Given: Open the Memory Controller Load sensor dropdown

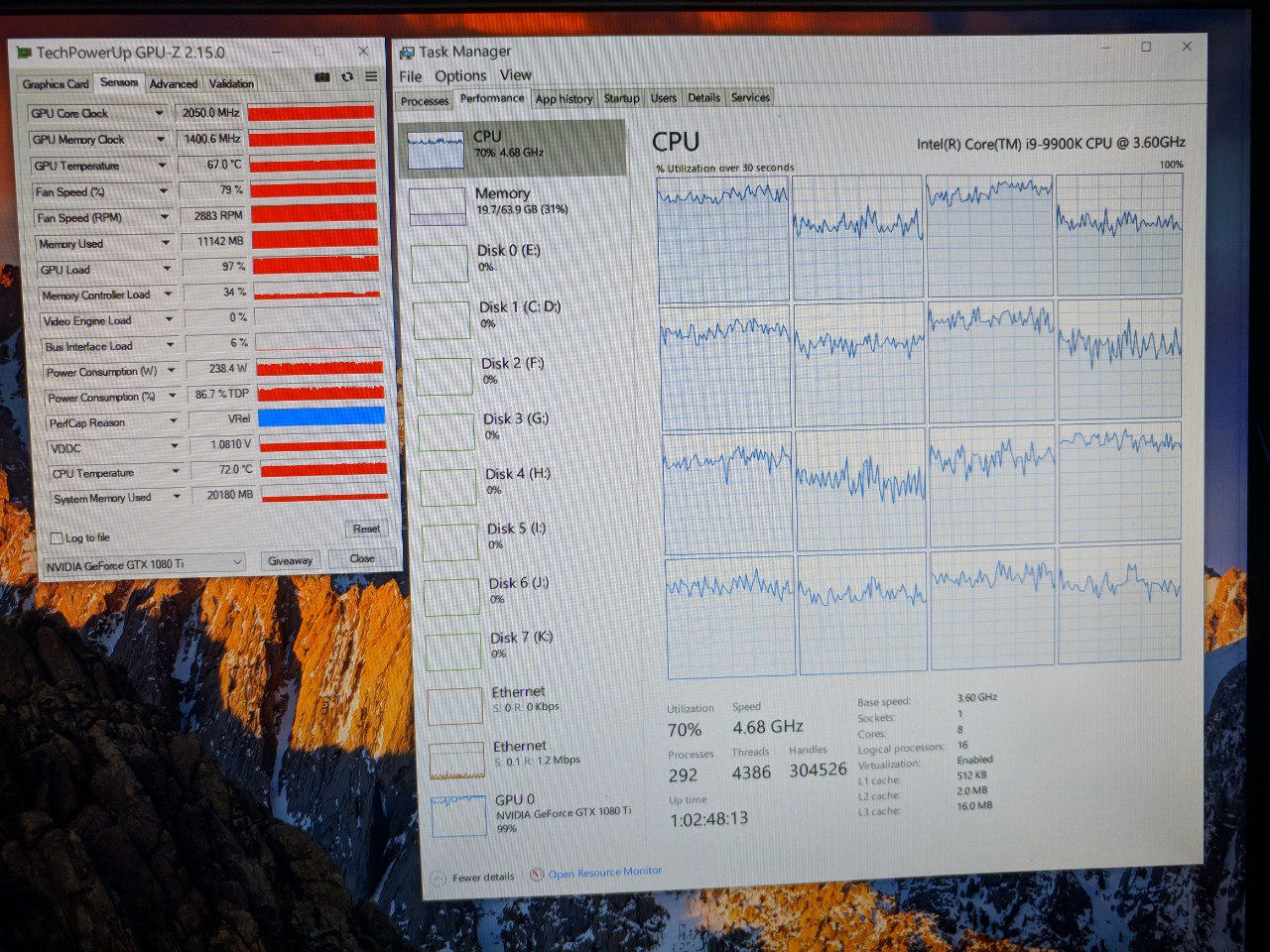Looking at the screenshot, I should [x=169, y=295].
